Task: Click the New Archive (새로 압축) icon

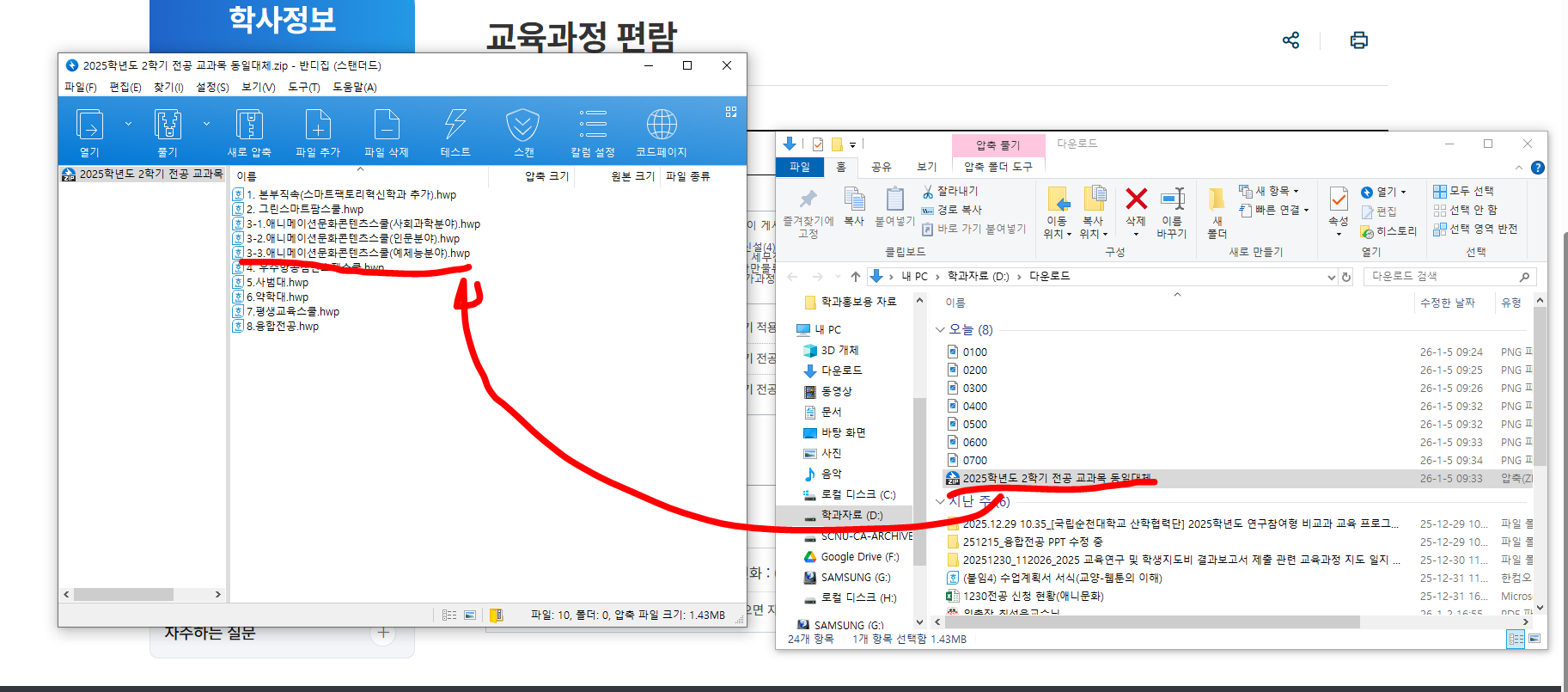Action: click(x=249, y=126)
